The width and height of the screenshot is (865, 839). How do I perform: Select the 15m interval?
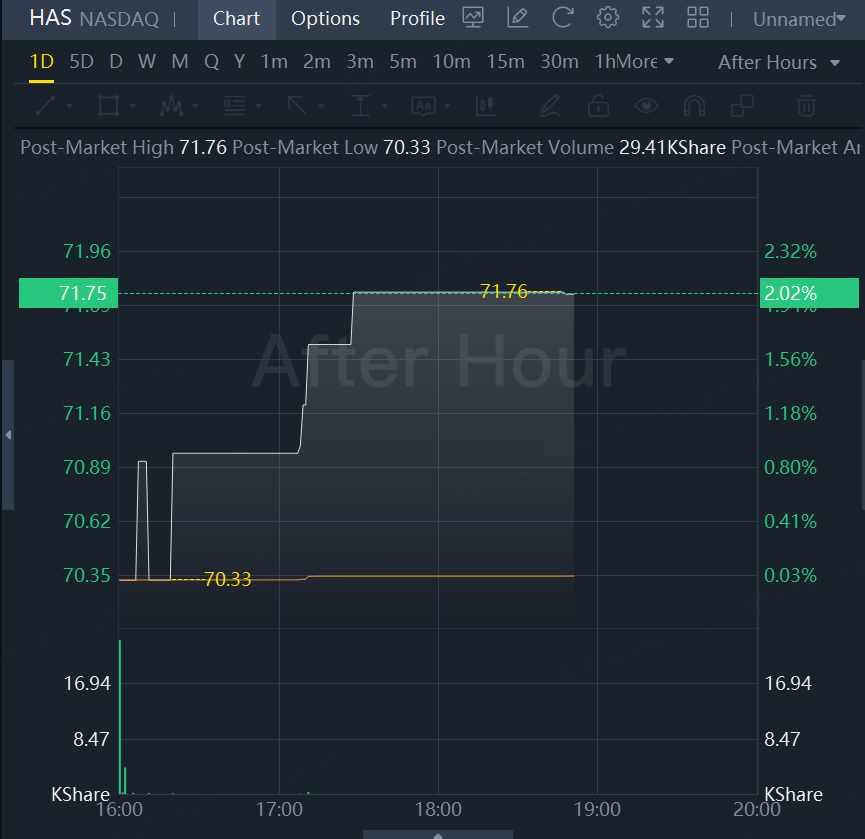[x=505, y=62]
